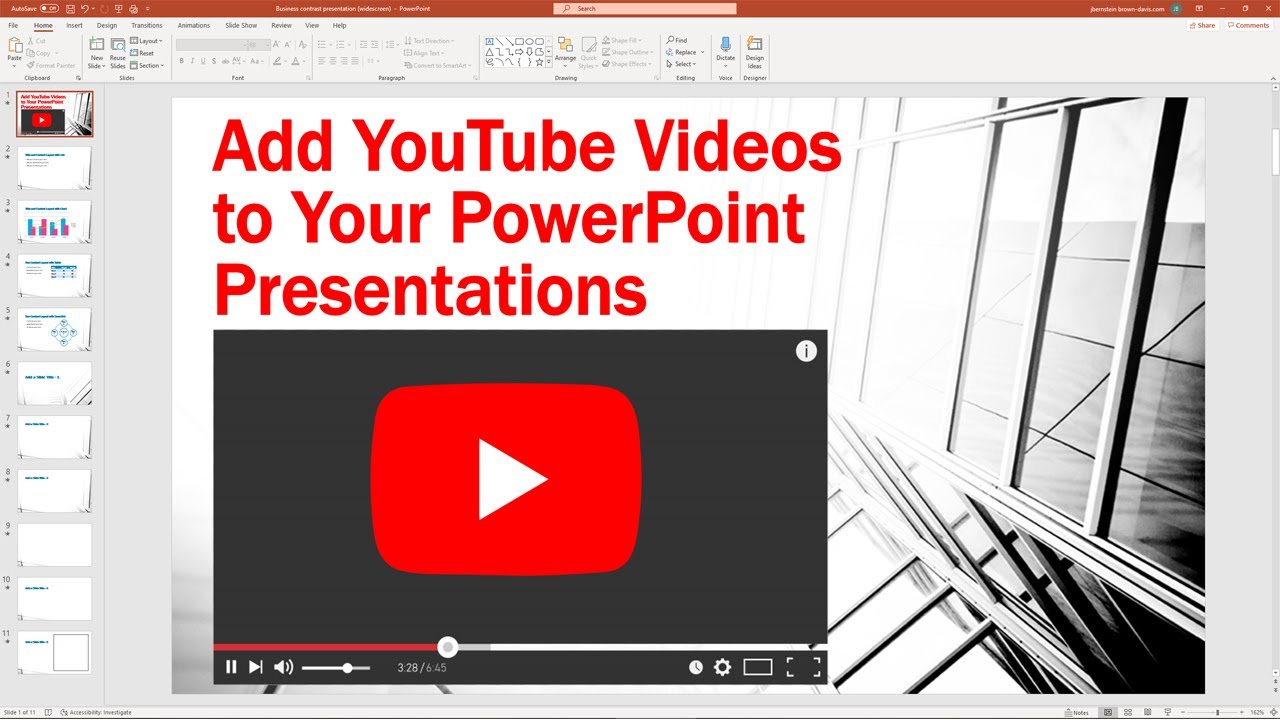
Task: Click Accessibility: Investigate status
Action: [x=96, y=713]
